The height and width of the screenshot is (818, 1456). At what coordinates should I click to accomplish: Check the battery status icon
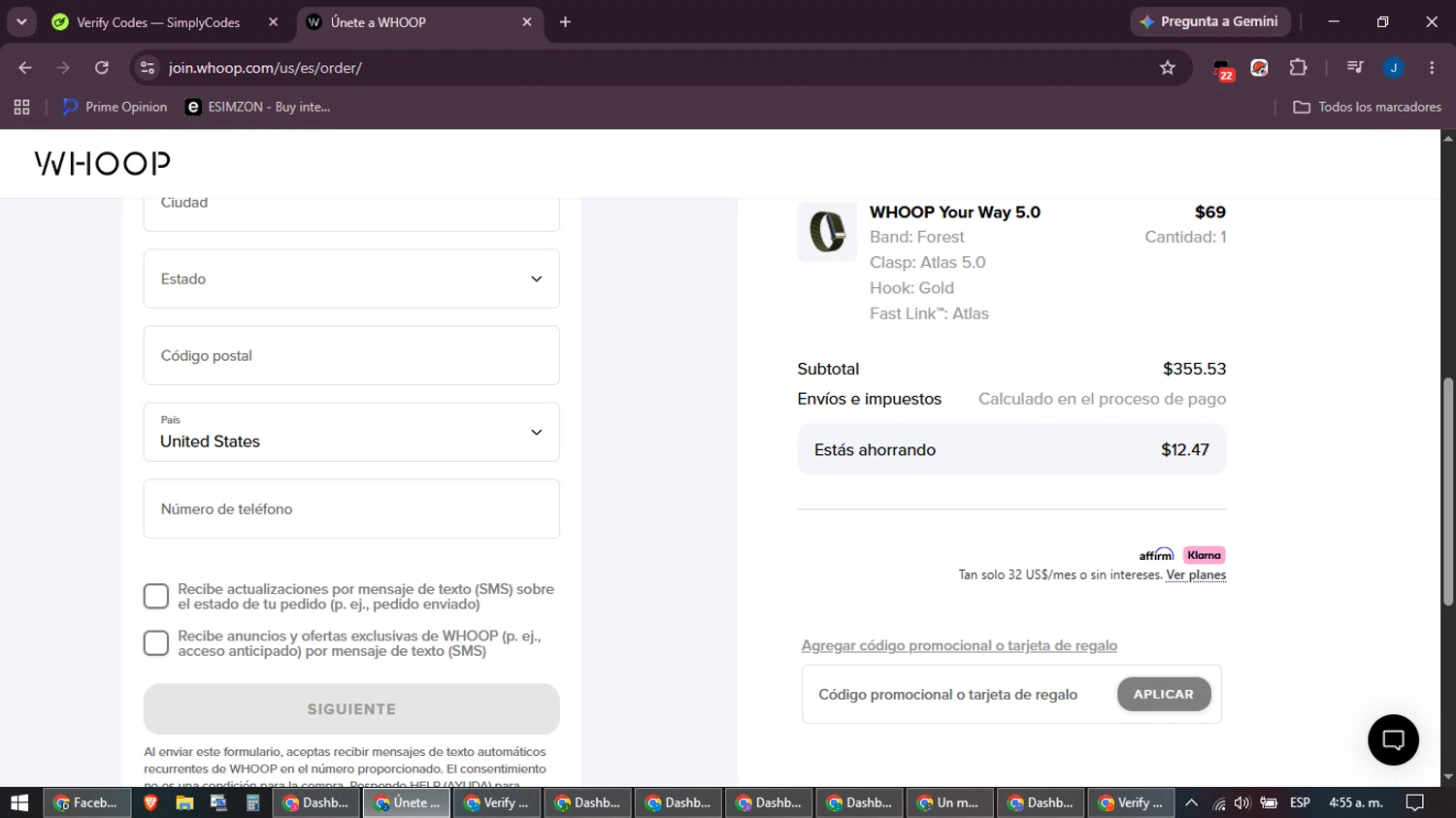point(1269,803)
